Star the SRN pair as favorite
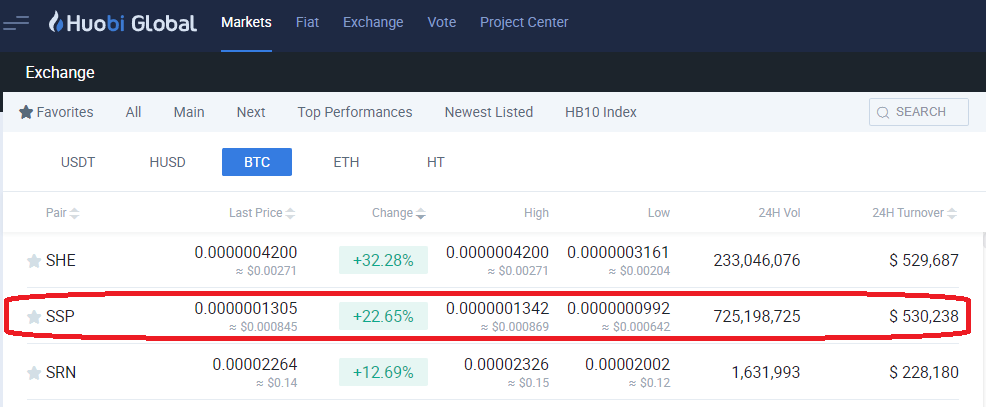The width and height of the screenshot is (986, 407). tap(34, 373)
